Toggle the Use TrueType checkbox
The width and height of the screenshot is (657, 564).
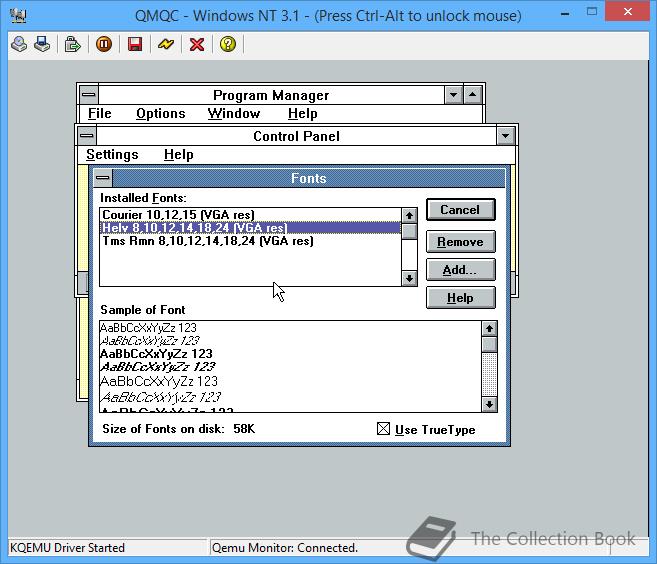tap(383, 429)
